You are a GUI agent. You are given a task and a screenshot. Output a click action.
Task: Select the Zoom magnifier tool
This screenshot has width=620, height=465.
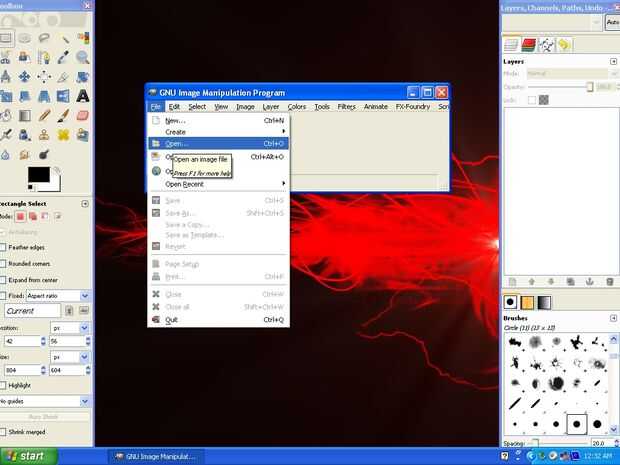point(83,57)
